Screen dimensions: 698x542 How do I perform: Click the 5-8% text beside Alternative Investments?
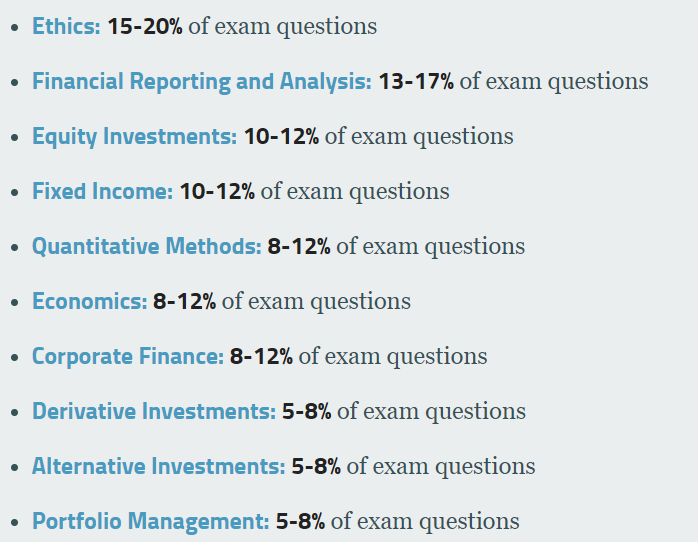click(316, 466)
